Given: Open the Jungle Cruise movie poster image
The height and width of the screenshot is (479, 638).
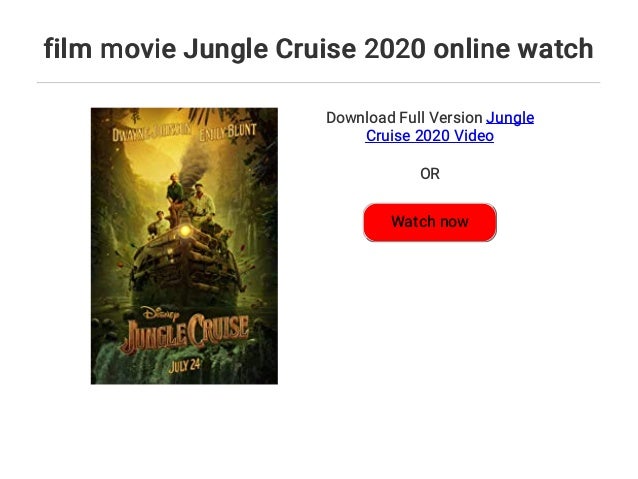Looking at the screenshot, I should pyautogui.click(x=184, y=246).
